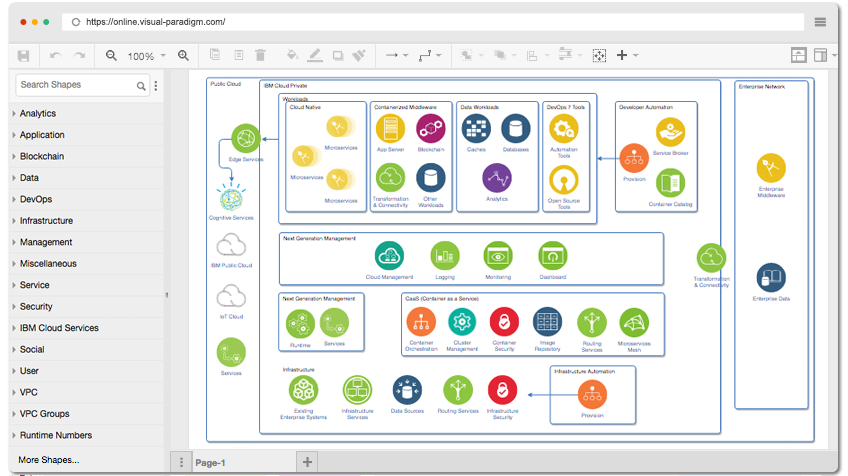Expand the IBM Cloud Services category

click(87, 328)
